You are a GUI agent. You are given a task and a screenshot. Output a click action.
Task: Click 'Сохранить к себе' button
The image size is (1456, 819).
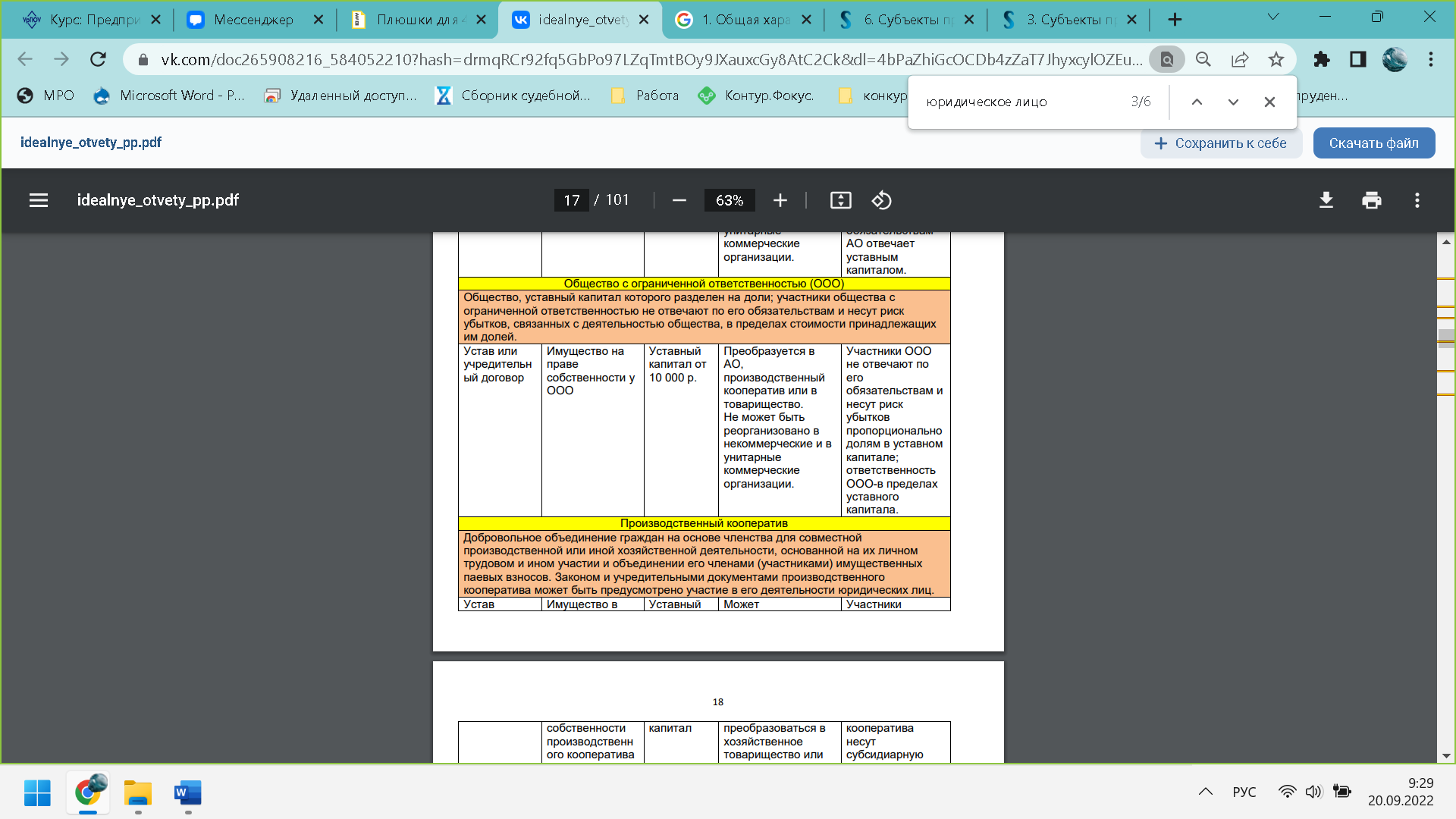[x=1221, y=143]
